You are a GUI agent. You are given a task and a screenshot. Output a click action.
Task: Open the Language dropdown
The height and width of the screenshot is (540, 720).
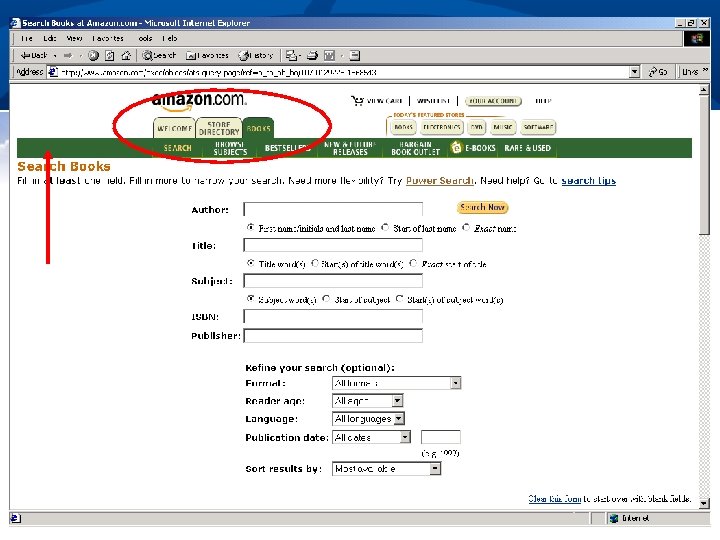(368, 419)
